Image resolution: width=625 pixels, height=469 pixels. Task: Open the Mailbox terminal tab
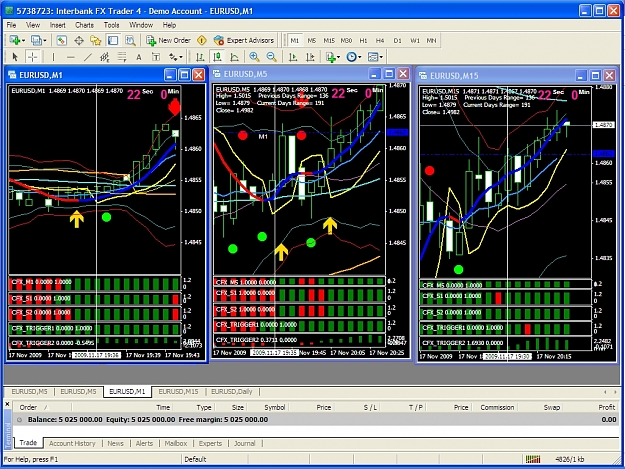(176, 443)
